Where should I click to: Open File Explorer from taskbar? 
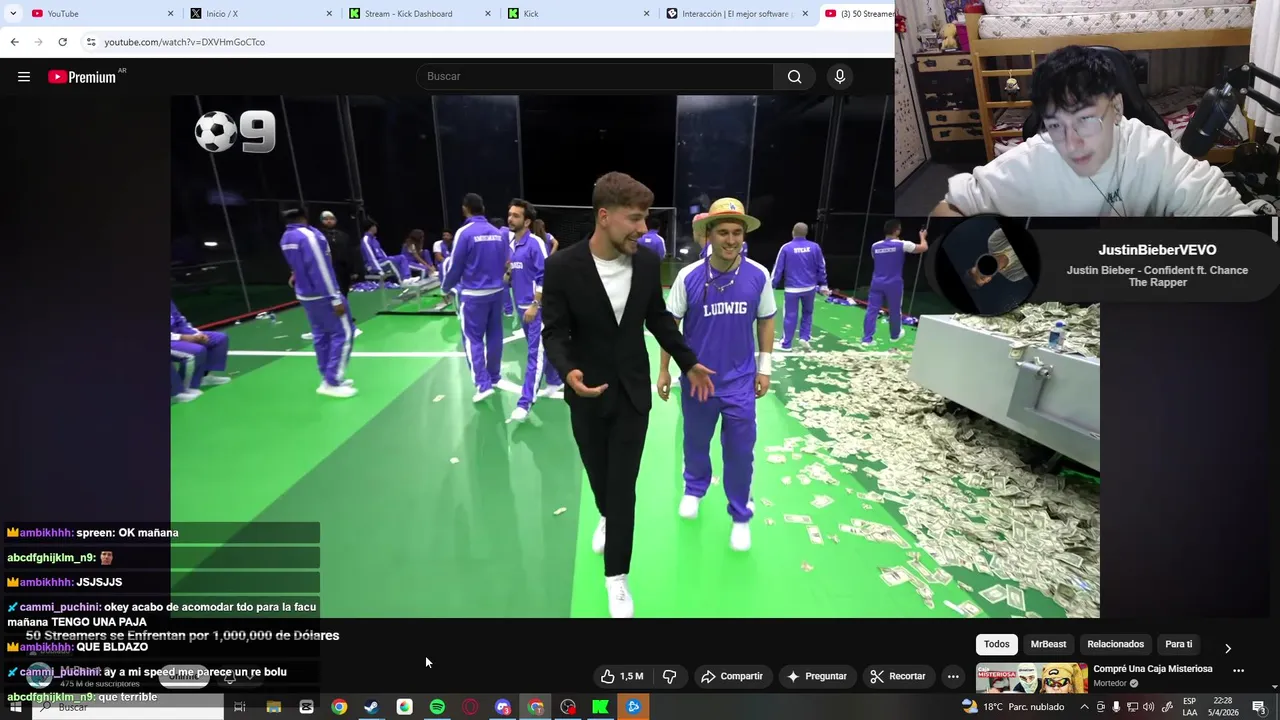pos(273,707)
